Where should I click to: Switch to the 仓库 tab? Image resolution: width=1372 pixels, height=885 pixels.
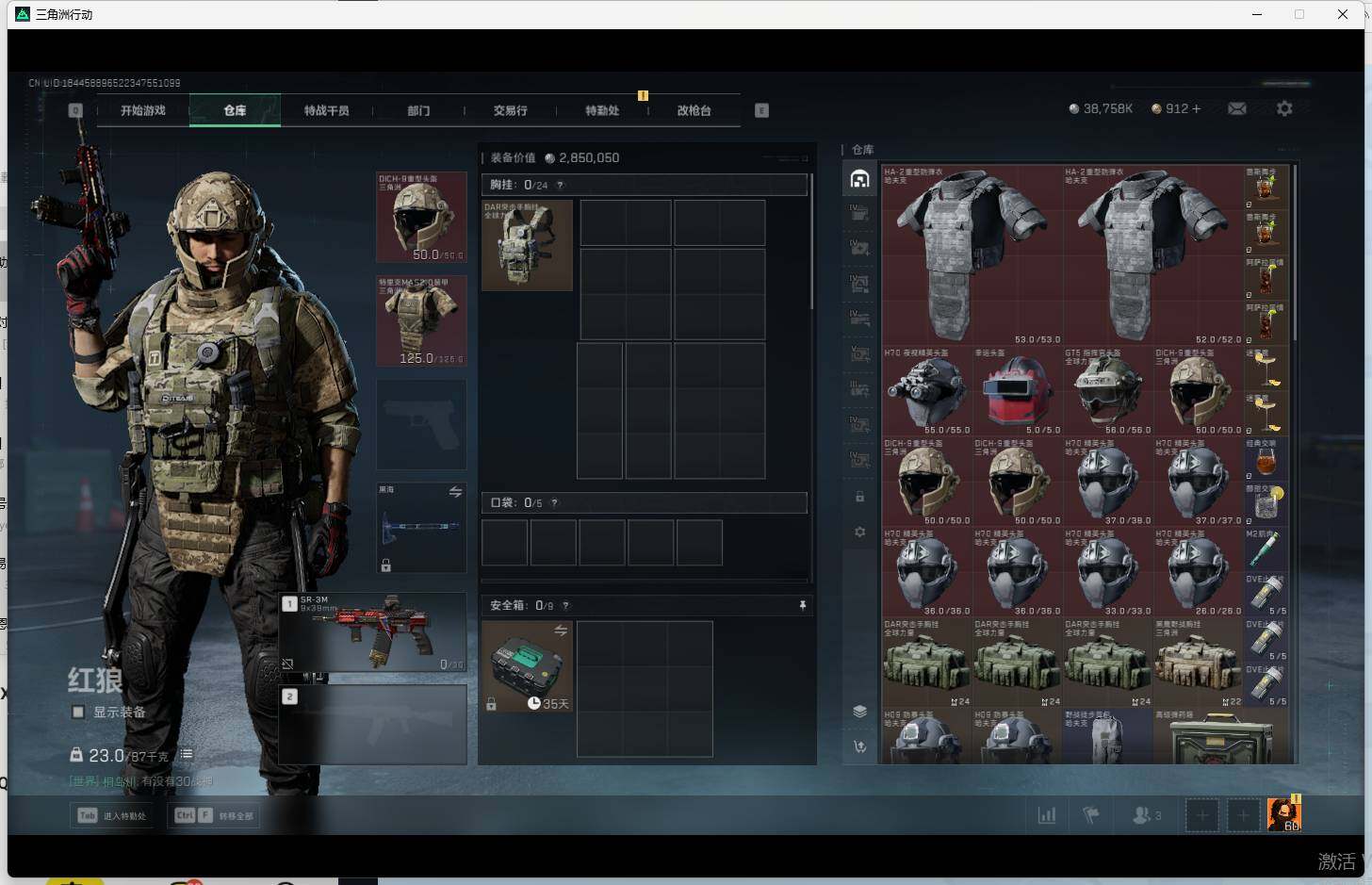235,110
